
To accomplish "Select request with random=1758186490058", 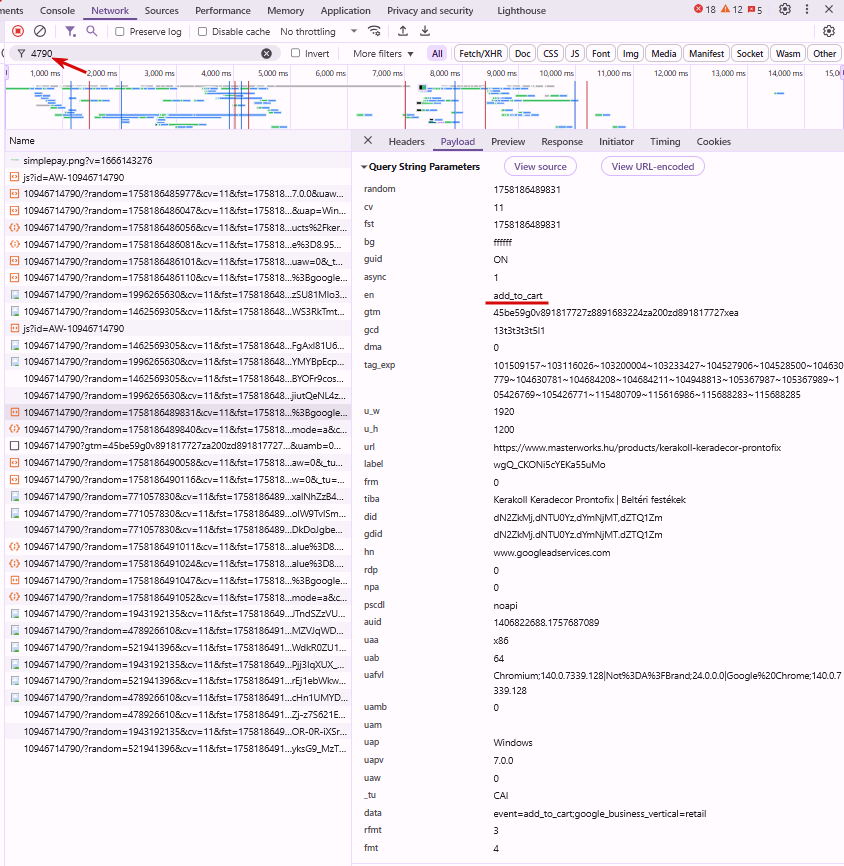I will click(x=178, y=462).
